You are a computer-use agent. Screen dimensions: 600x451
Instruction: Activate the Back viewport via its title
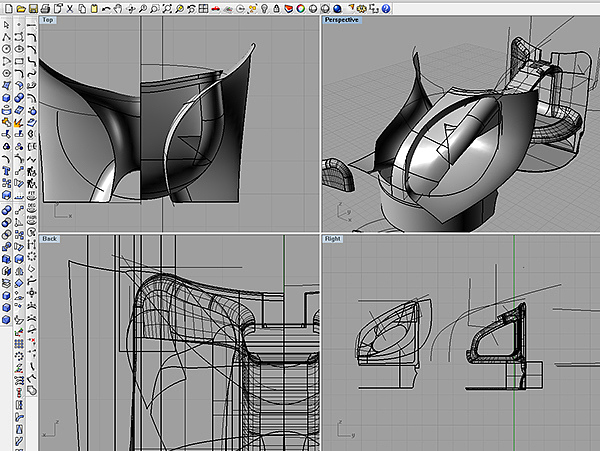(x=50, y=239)
